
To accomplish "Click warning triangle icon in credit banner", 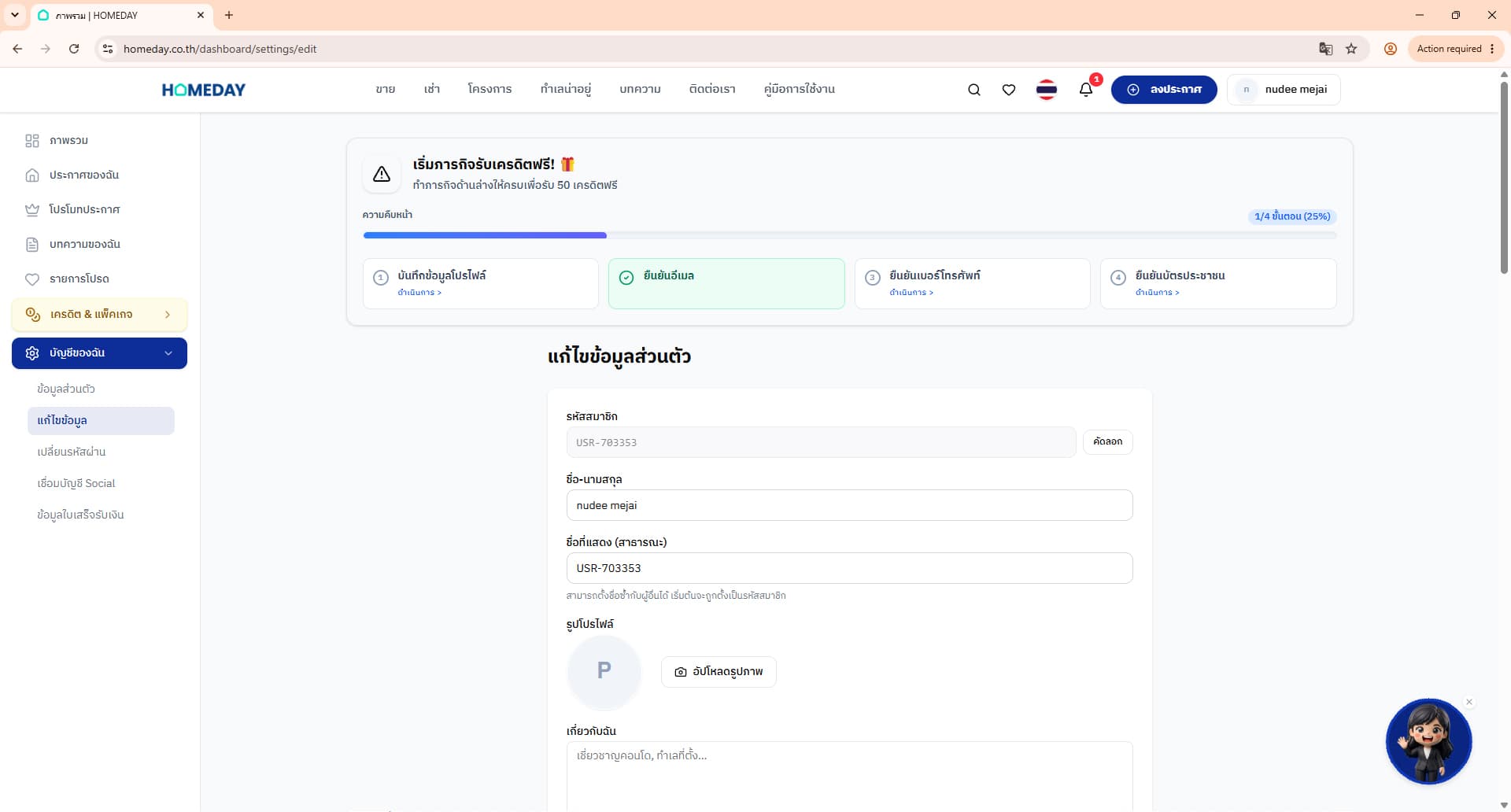I will point(382,174).
